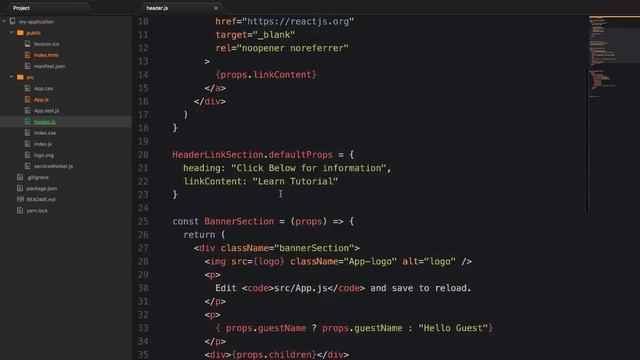640x360 pixels.
Task: Click the "Learn Tutorial" string
Action: click(295, 181)
